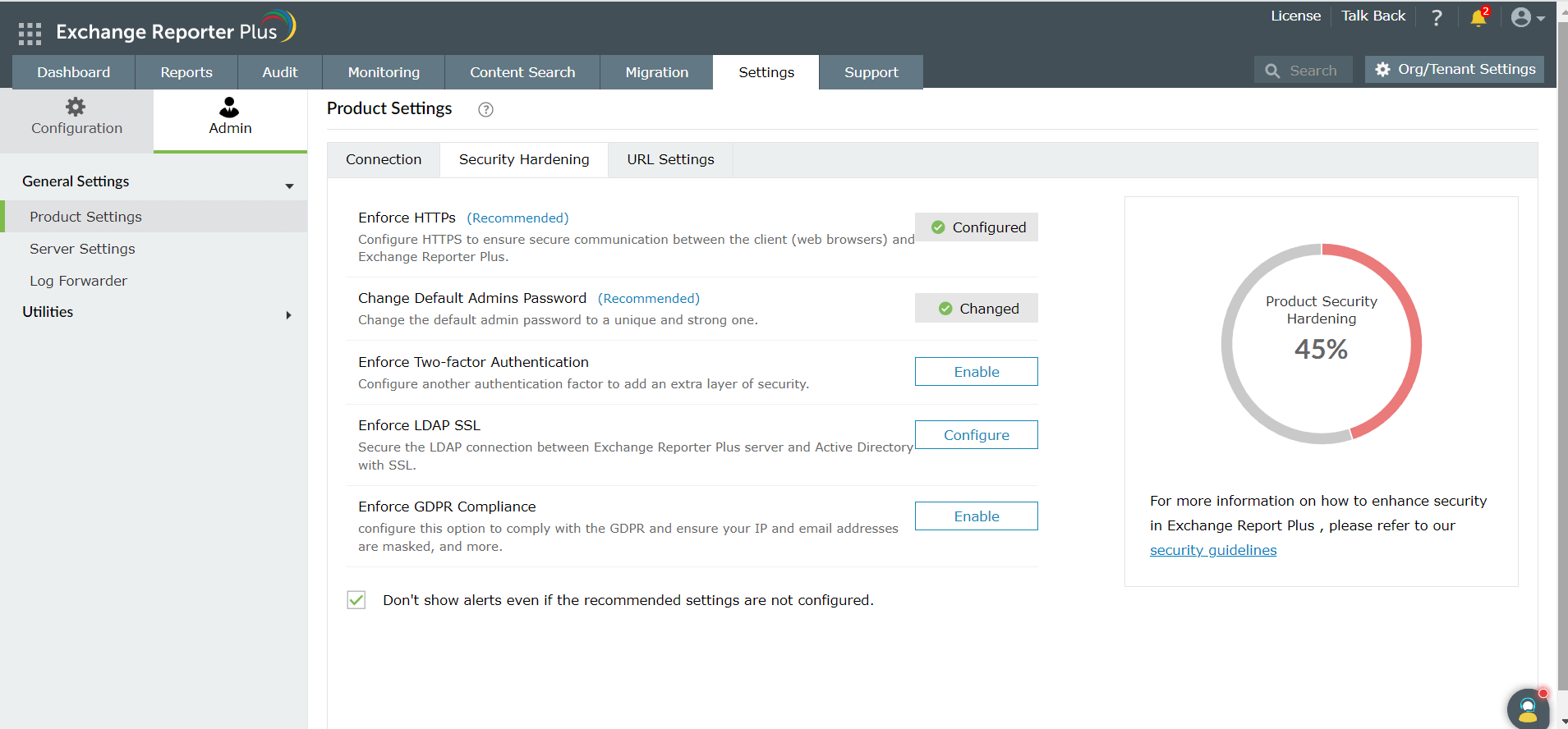Open the user account avatar menu
Screen dimensions: 1568x729
(1527, 17)
